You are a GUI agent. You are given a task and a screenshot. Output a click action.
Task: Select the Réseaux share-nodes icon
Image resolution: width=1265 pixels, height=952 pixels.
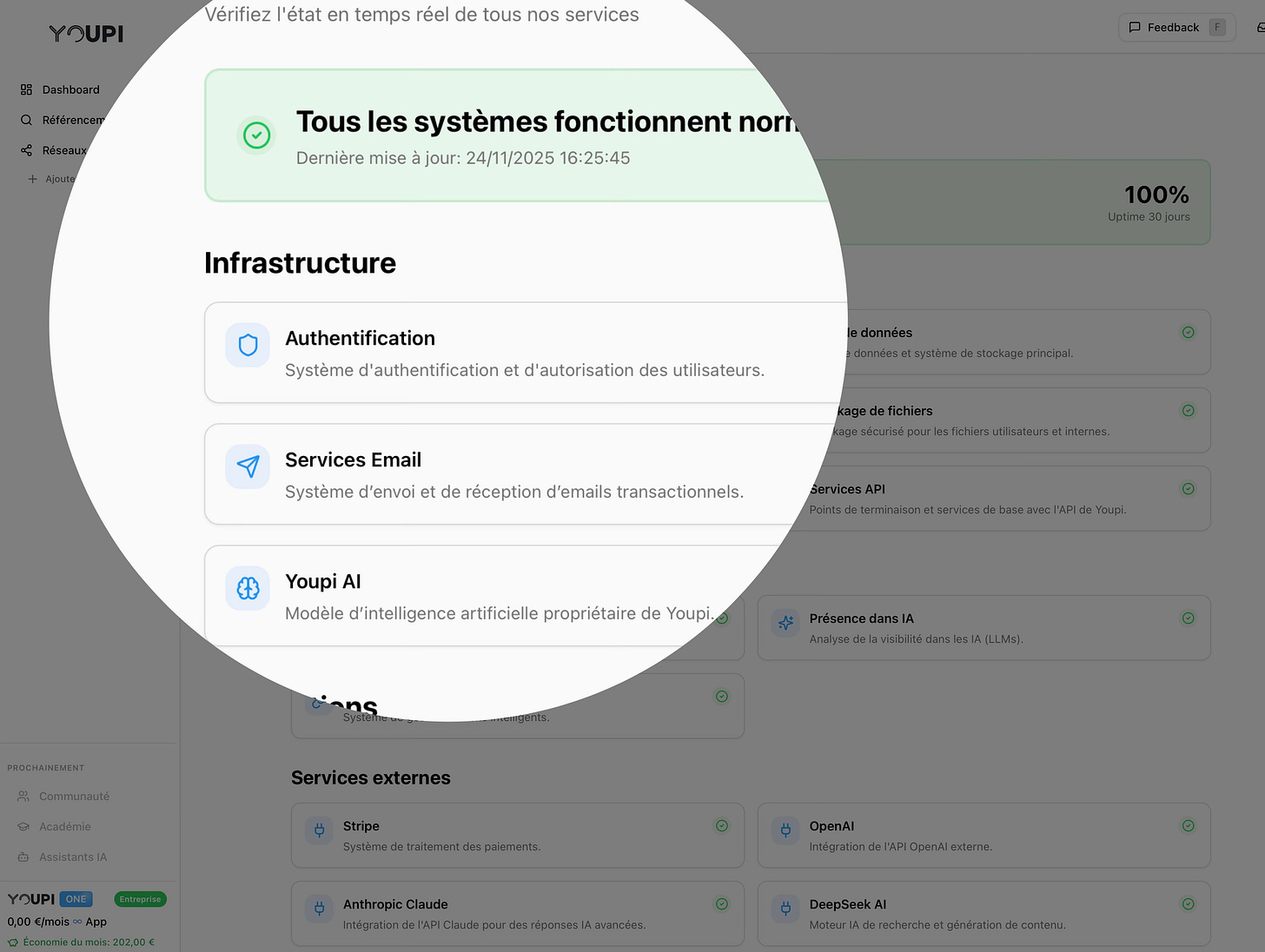pyautogui.click(x=26, y=150)
